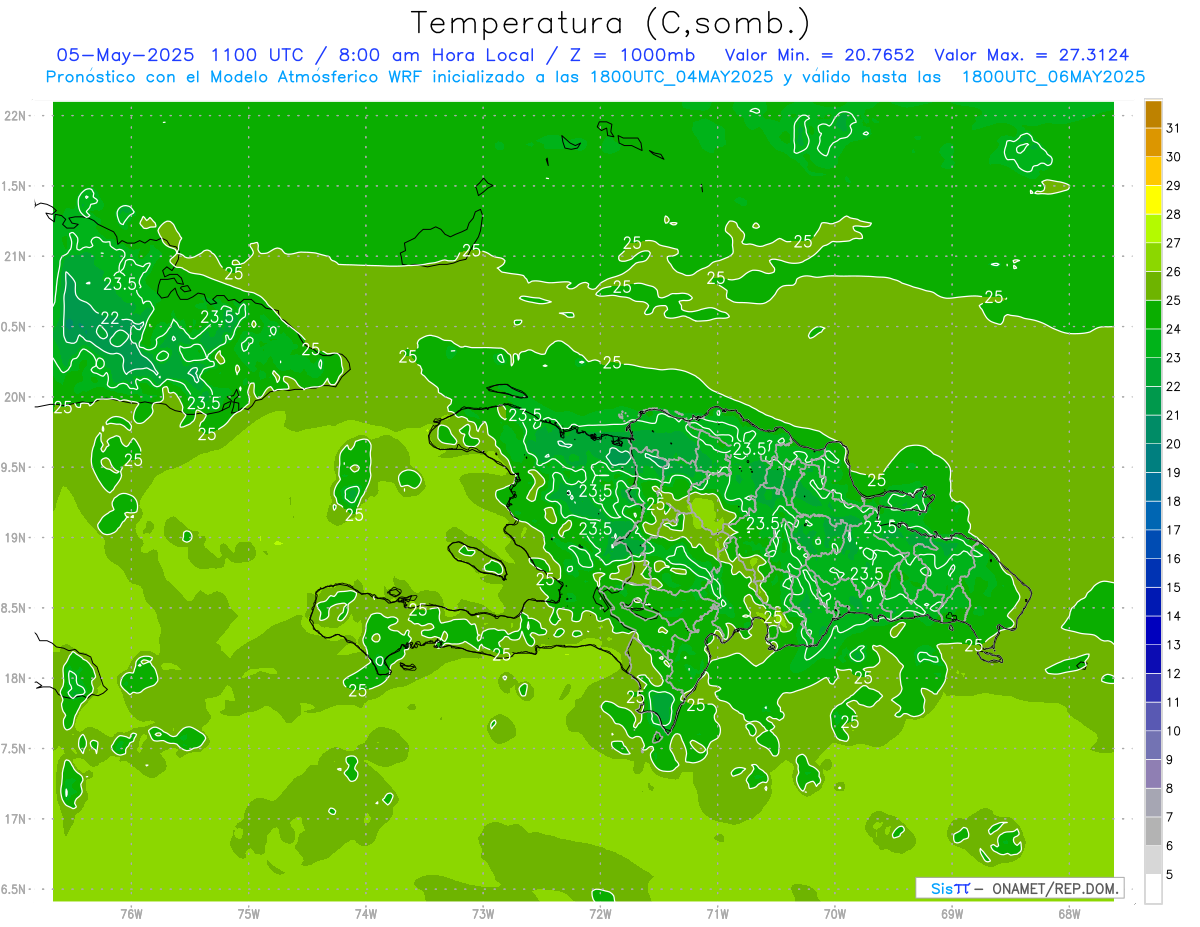Image resolution: width=1200 pixels, height=927 pixels.
Task: Select the blue swatch between legend 18 and 19
Action: click(1153, 486)
